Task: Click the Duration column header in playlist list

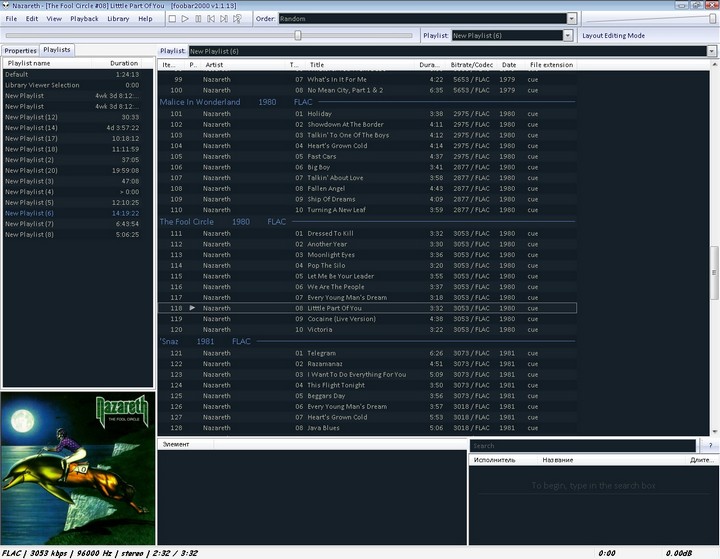Action: tap(124, 63)
